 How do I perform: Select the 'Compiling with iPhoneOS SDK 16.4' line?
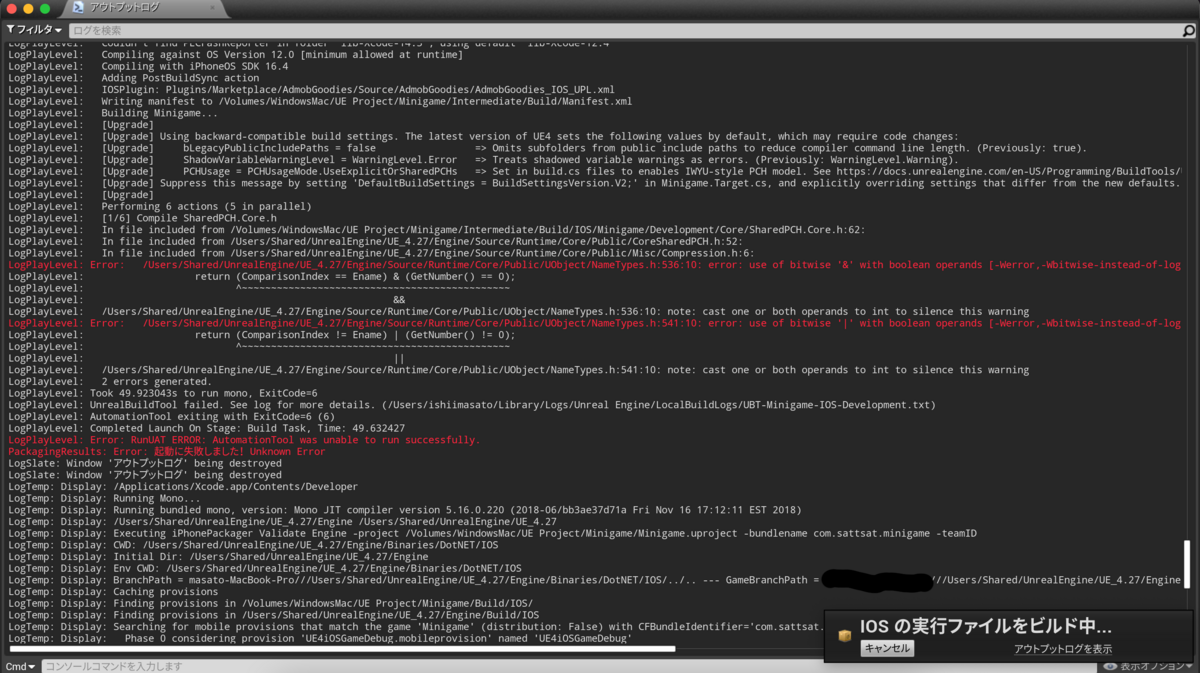tap(147, 66)
